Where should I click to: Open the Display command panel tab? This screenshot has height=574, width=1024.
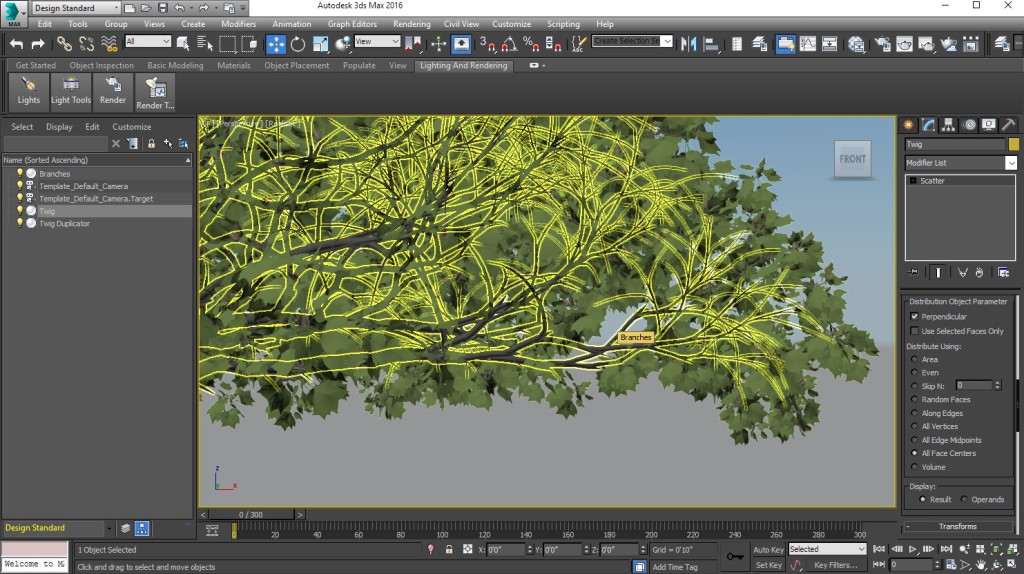[989, 125]
